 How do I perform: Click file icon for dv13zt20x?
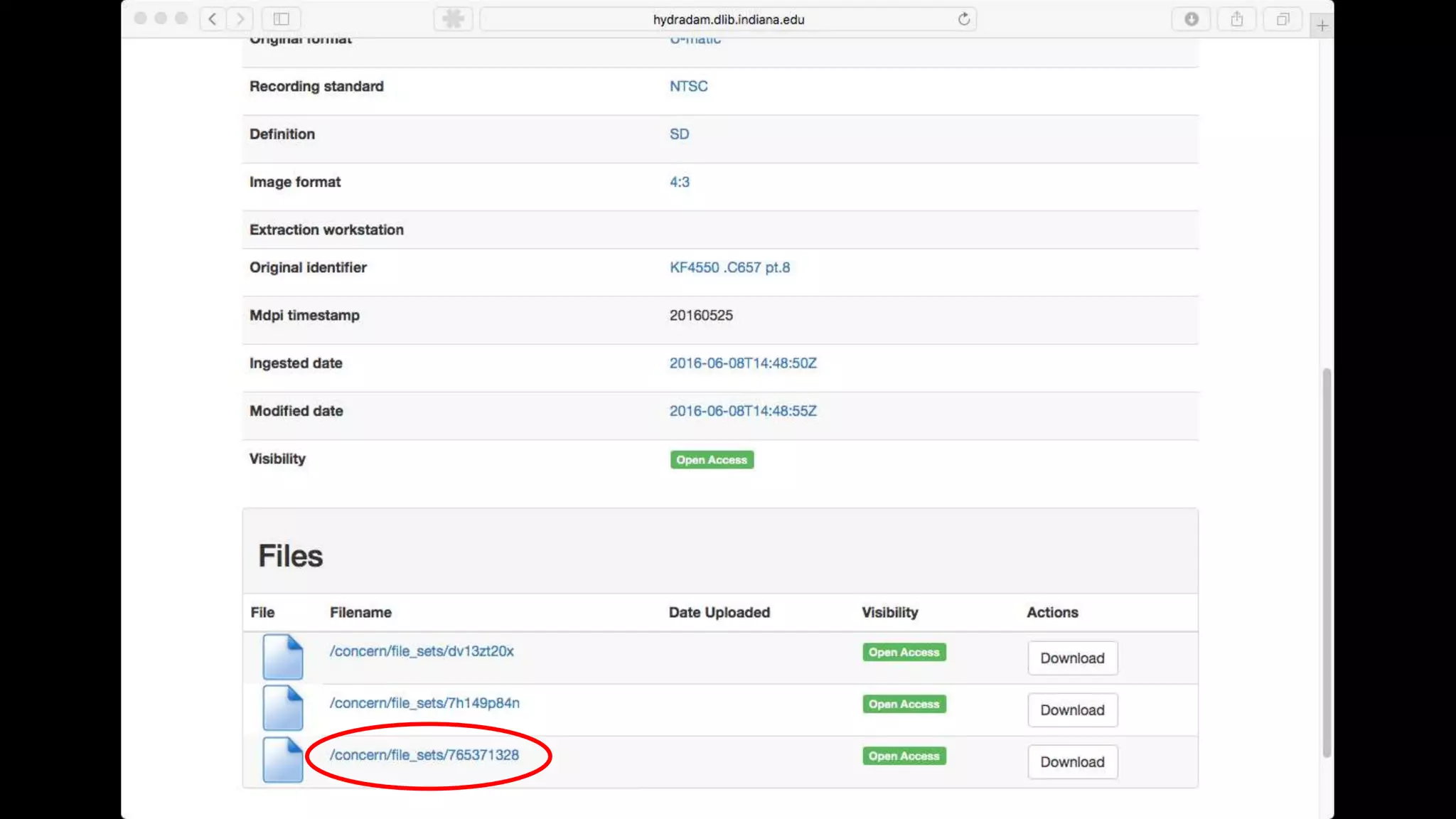(x=283, y=656)
